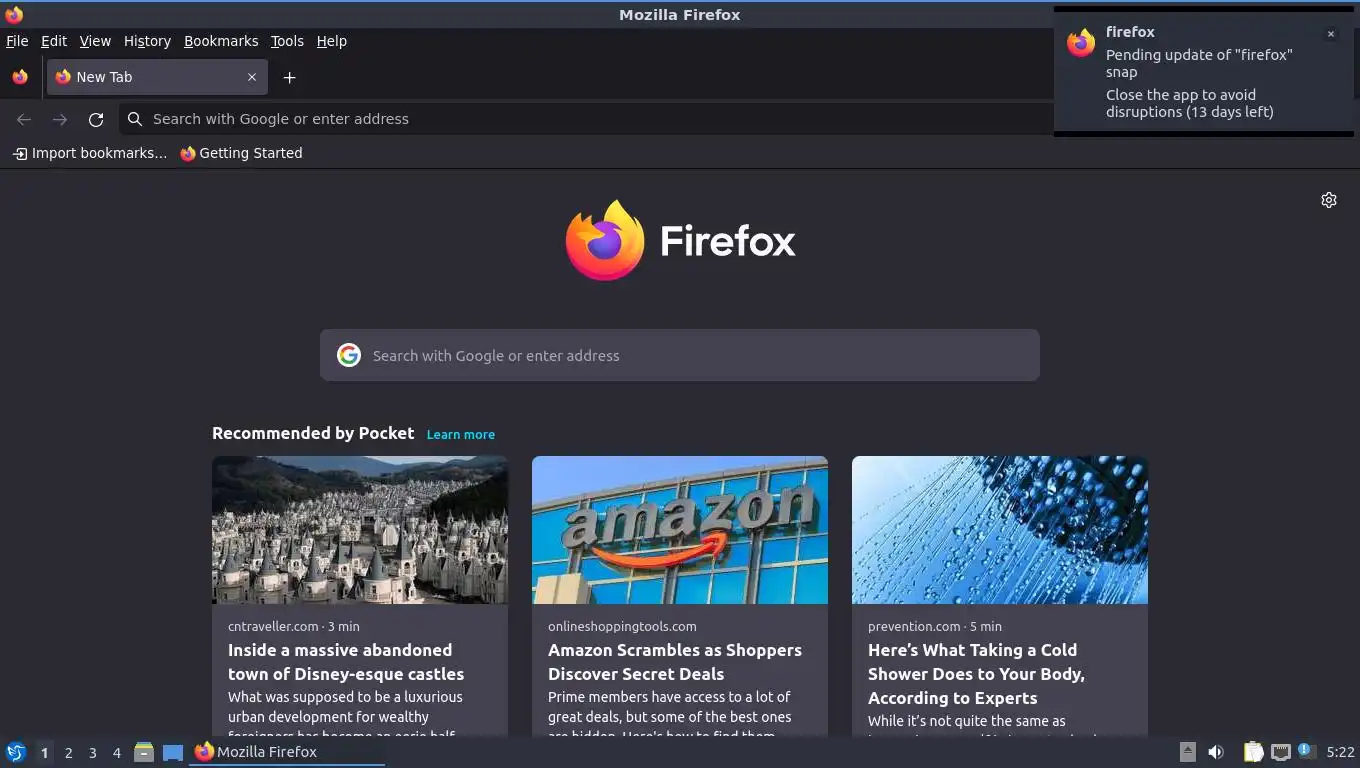Click the 5:22 taskbar clock
The width and height of the screenshot is (1360, 768).
1340,752
